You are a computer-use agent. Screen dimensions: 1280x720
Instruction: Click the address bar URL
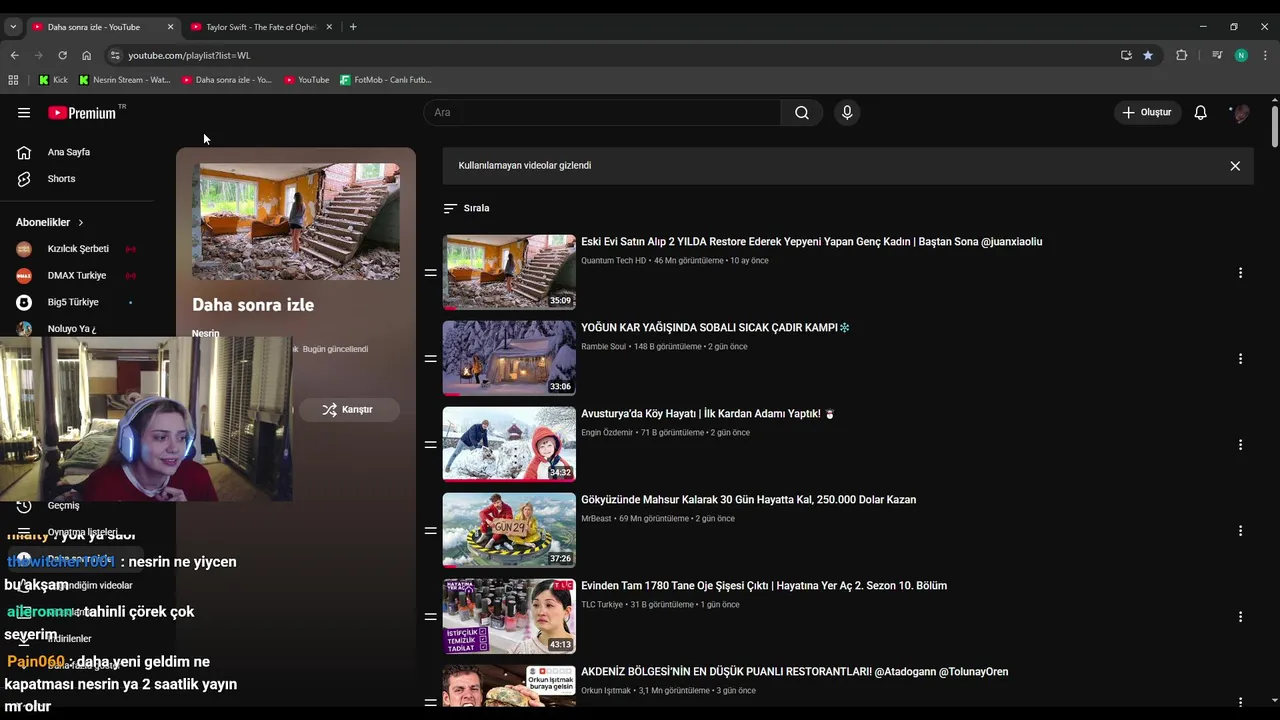click(x=189, y=55)
